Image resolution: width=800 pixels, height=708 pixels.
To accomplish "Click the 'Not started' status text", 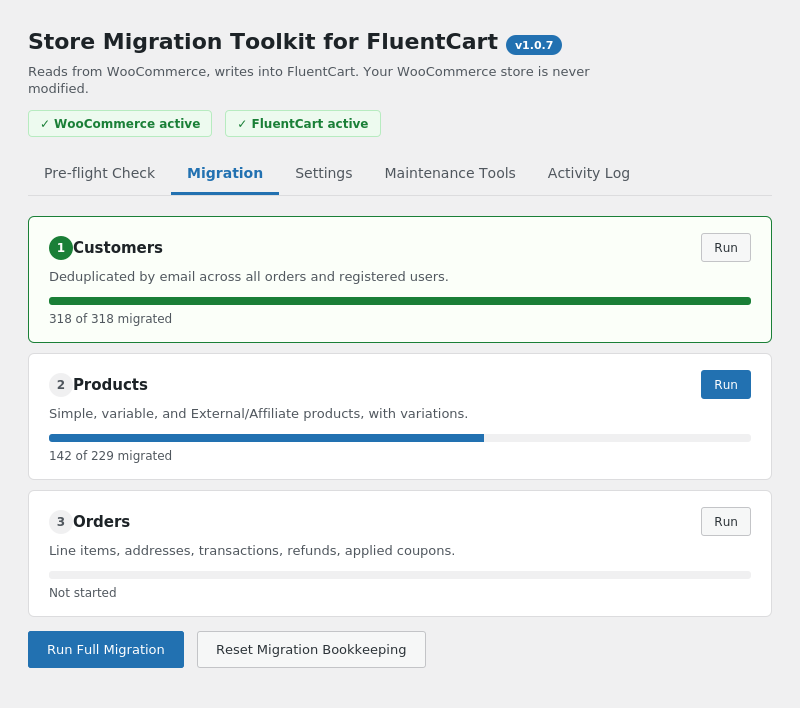I will point(83,593).
